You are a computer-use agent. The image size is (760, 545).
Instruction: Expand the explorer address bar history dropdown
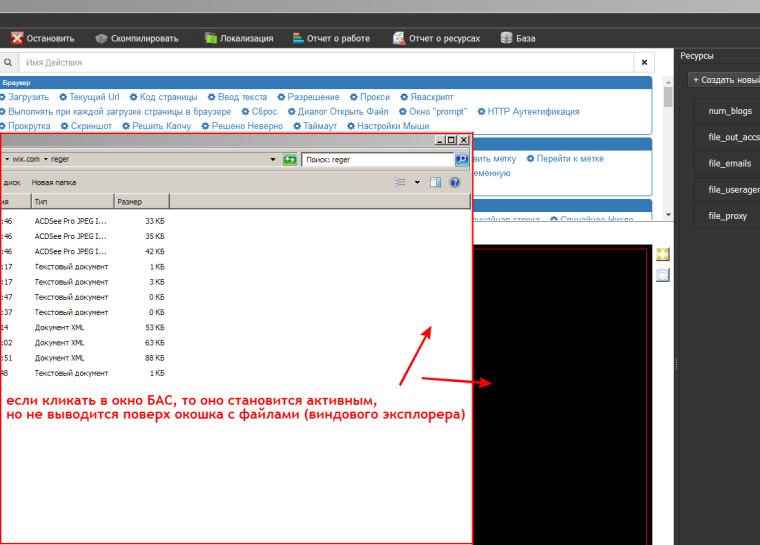click(273, 159)
